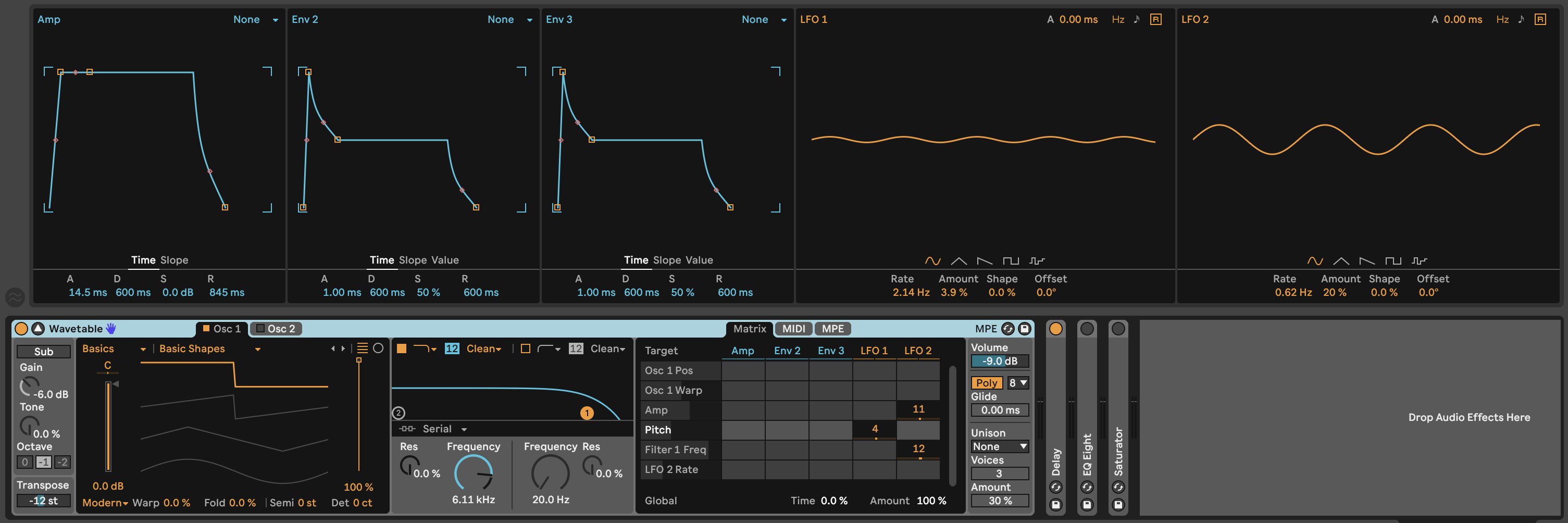1568x523 pixels.
Task: Toggle Filter 1 on/off square
Action: (x=402, y=349)
